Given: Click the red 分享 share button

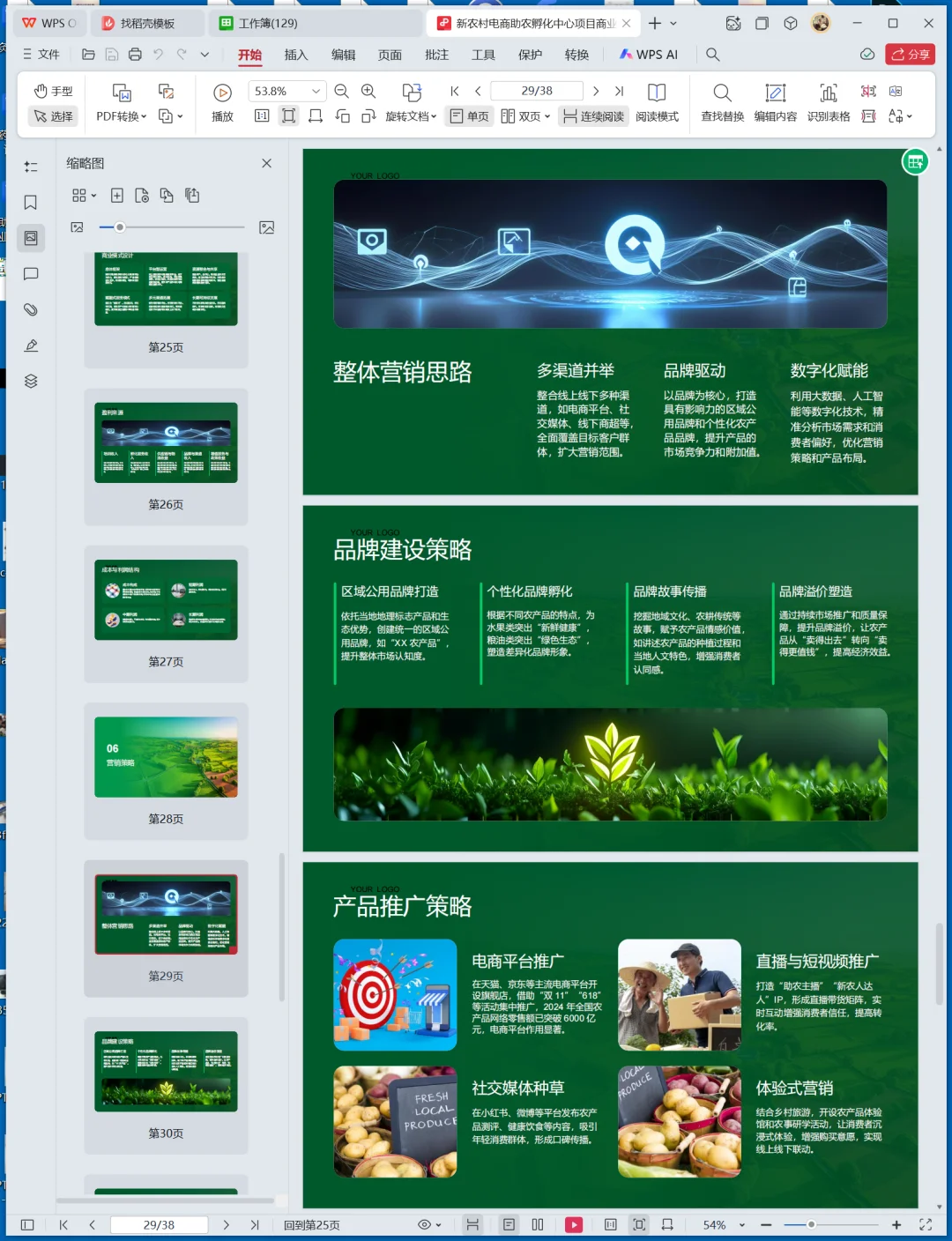Looking at the screenshot, I should pos(911,55).
